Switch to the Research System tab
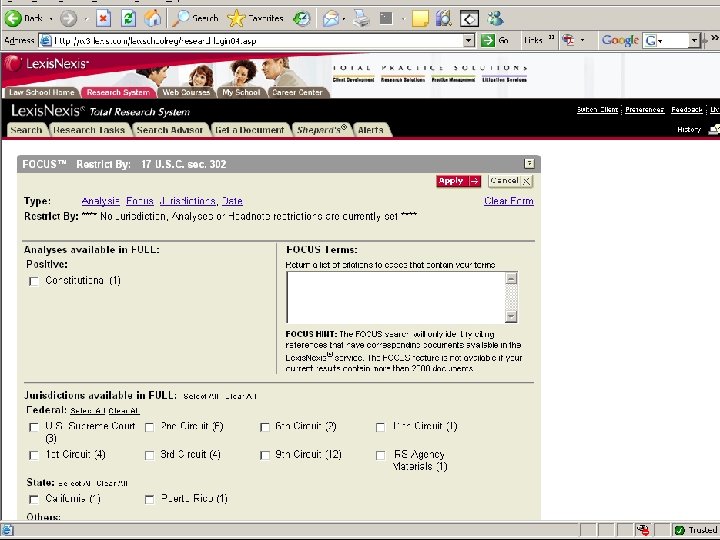 (118, 92)
